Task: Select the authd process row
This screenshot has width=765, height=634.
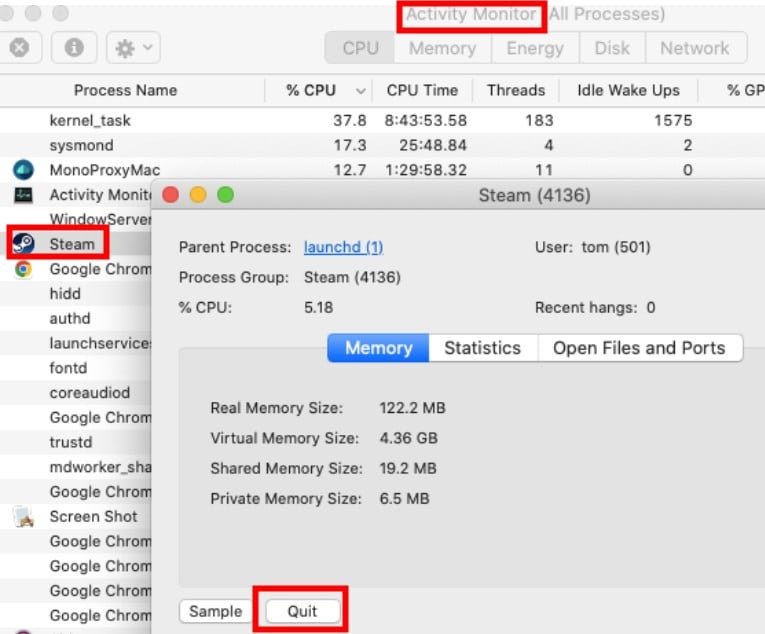Action: [76, 318]
